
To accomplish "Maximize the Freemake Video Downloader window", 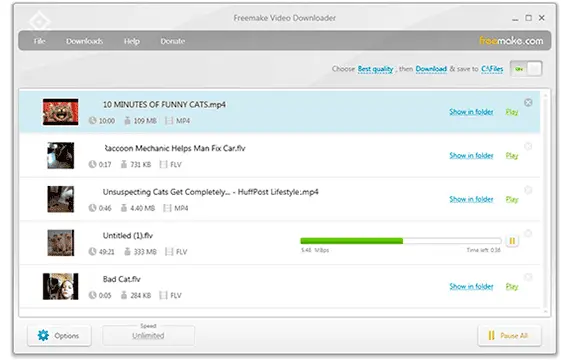I will coord(529,18).
